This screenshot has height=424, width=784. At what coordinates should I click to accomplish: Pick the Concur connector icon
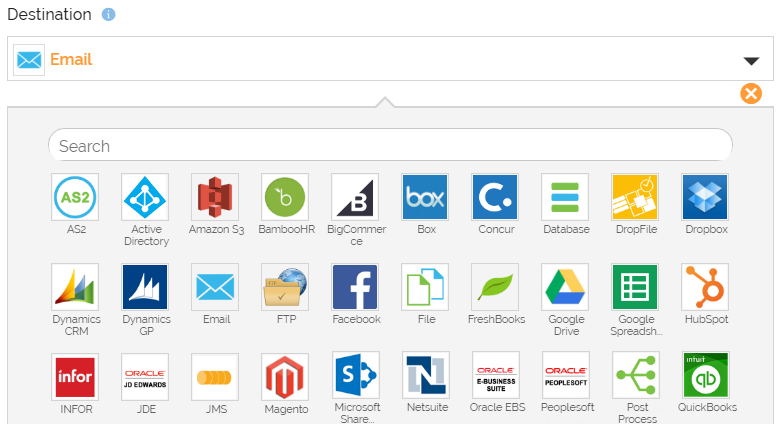click(x=495, y=197)
